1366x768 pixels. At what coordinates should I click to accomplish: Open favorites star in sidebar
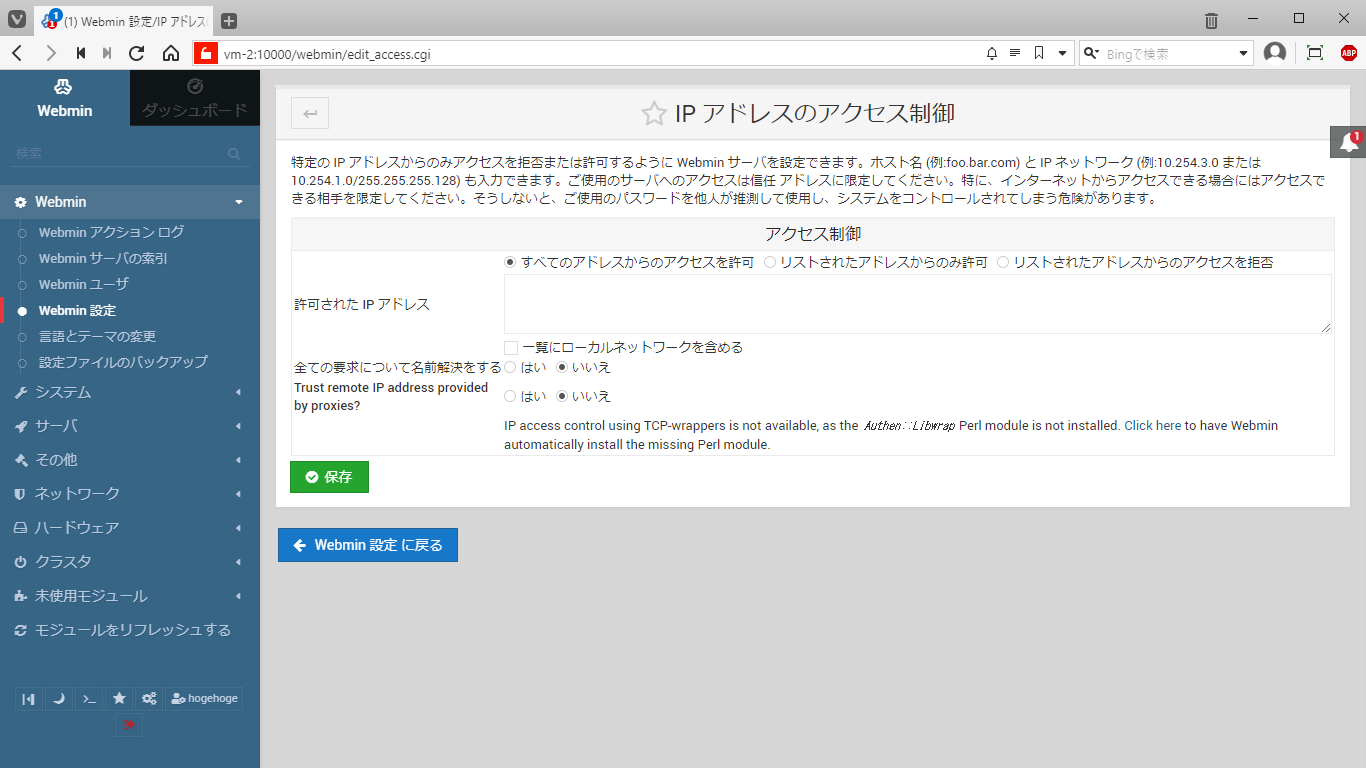(119, 698)
